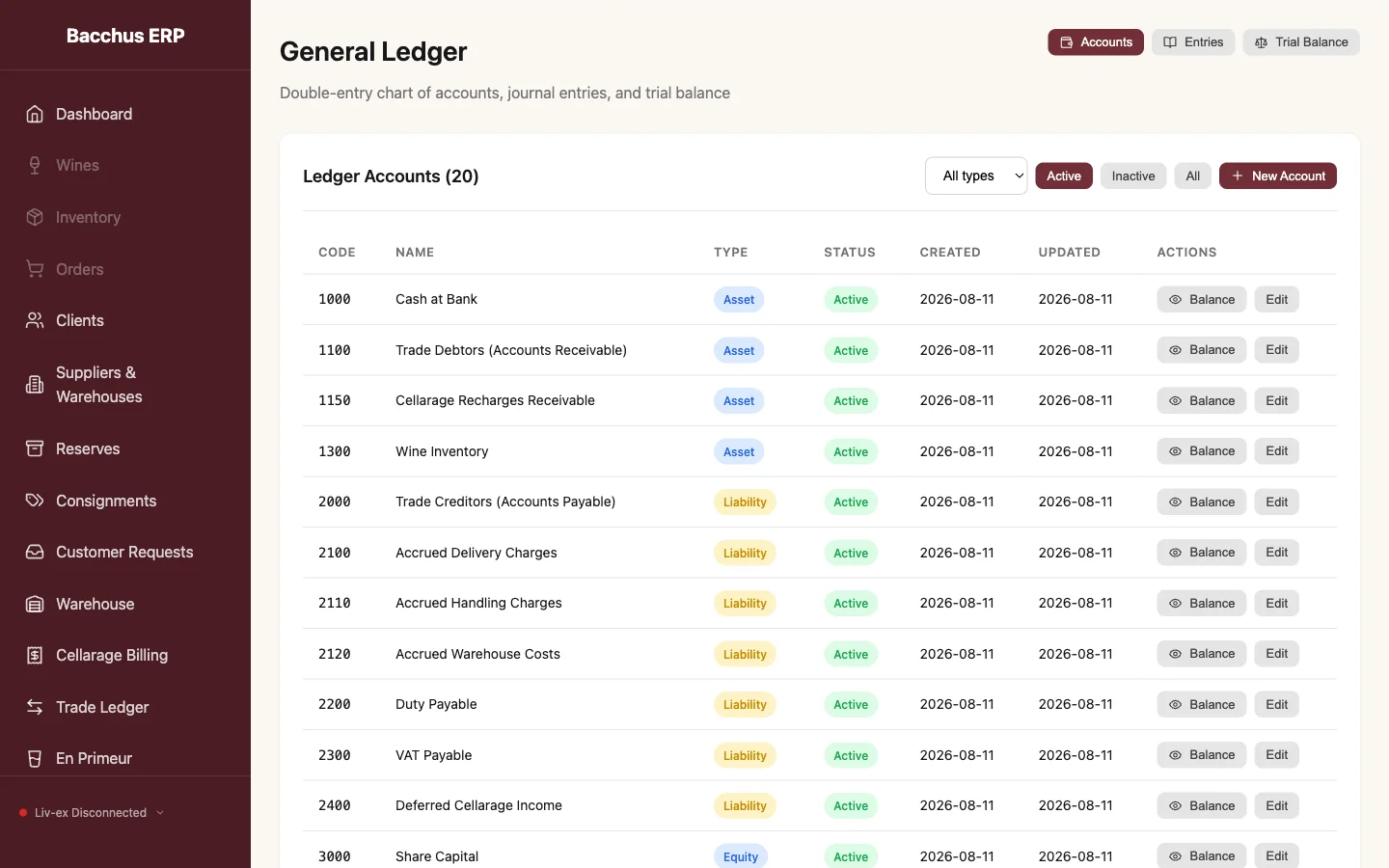Click the Orders shopping cart icon
1389x868 pixels.
pos(35,269)
